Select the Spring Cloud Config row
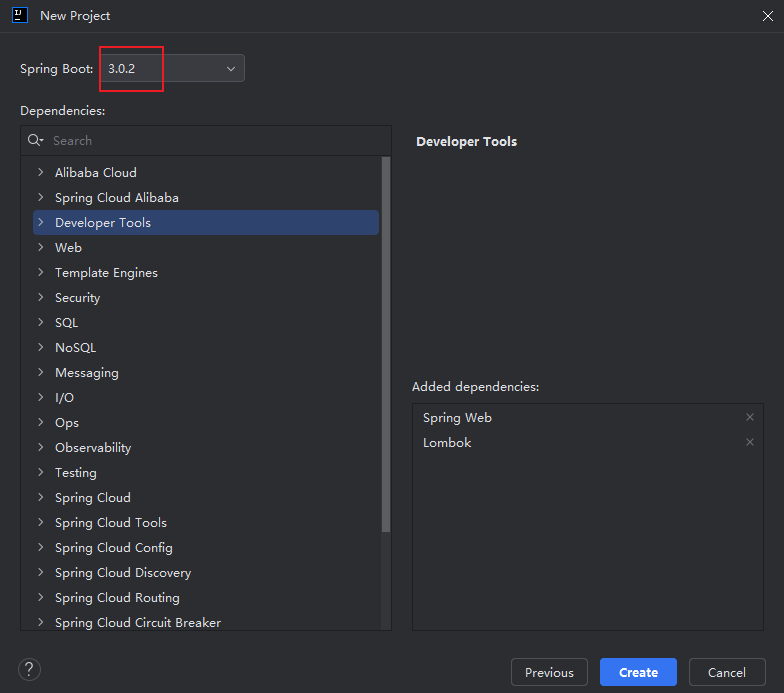784x693 pixels. (206, 548)
